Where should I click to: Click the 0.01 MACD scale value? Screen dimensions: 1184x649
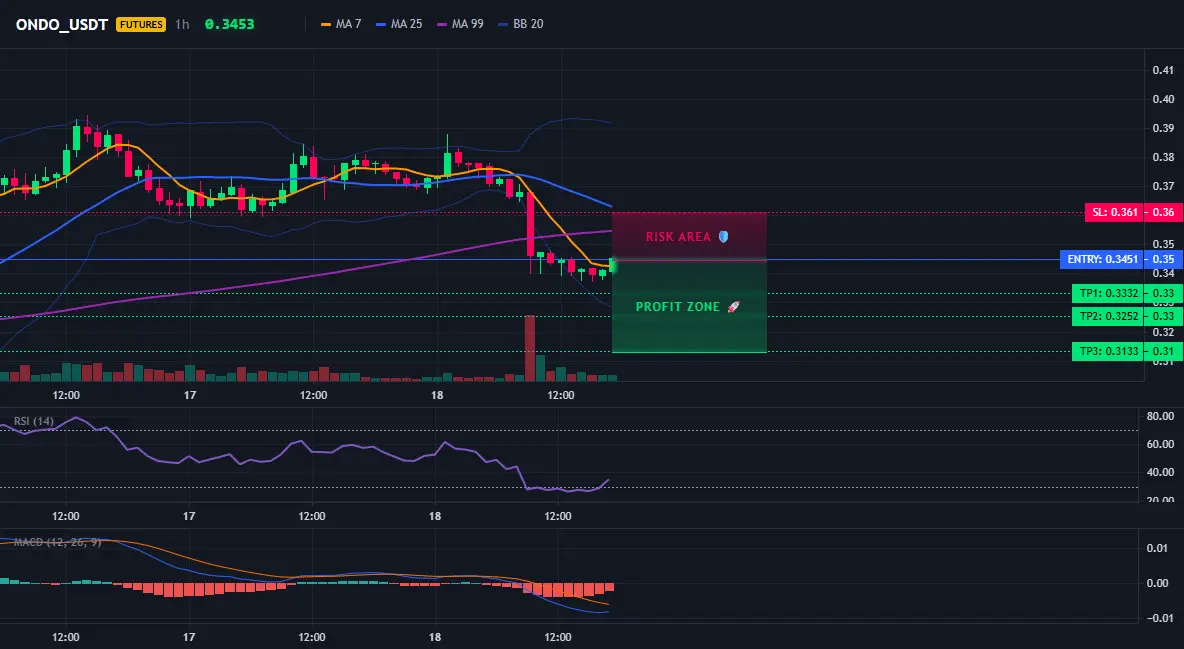1158,548
